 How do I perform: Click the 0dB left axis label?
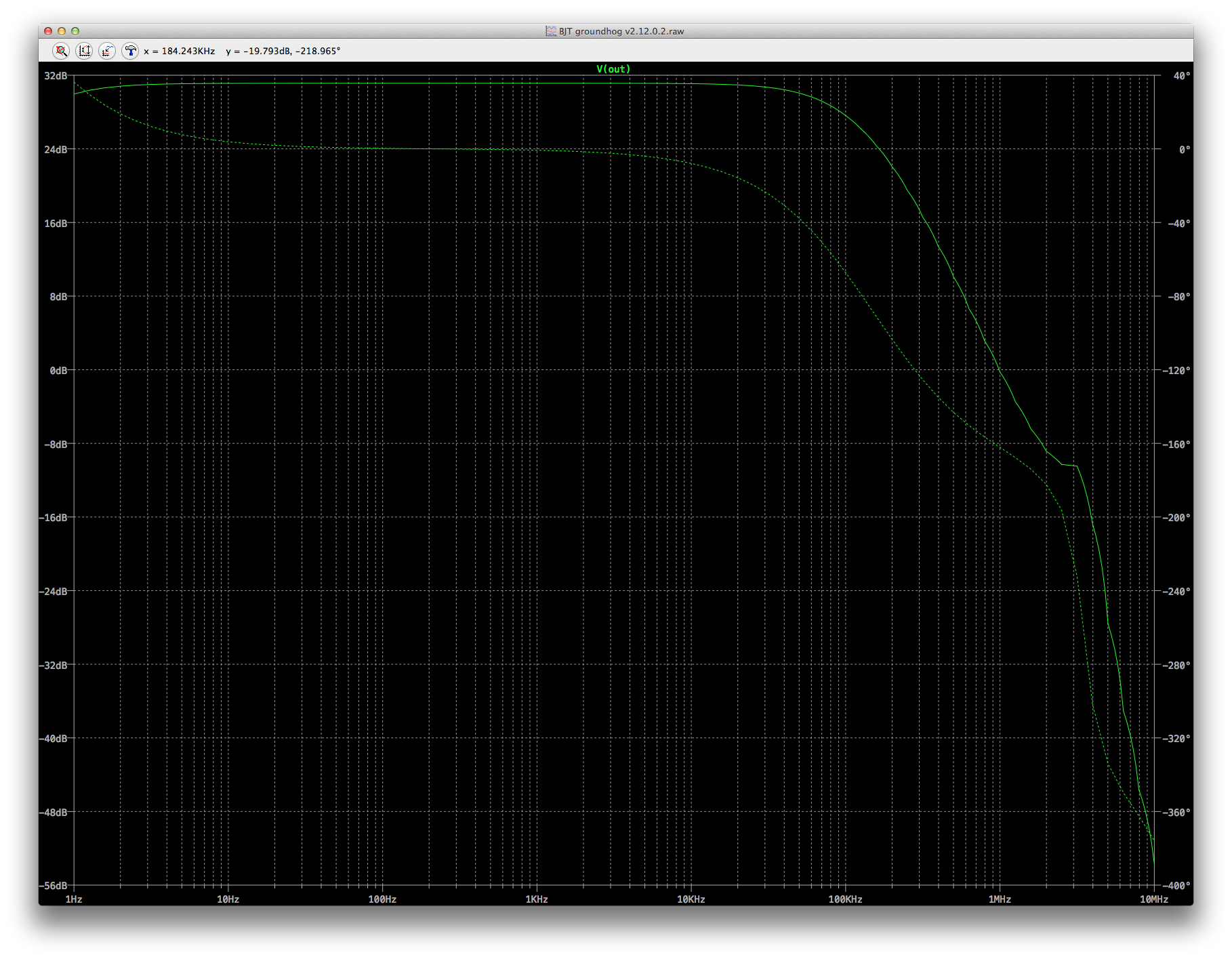[59, 371]
